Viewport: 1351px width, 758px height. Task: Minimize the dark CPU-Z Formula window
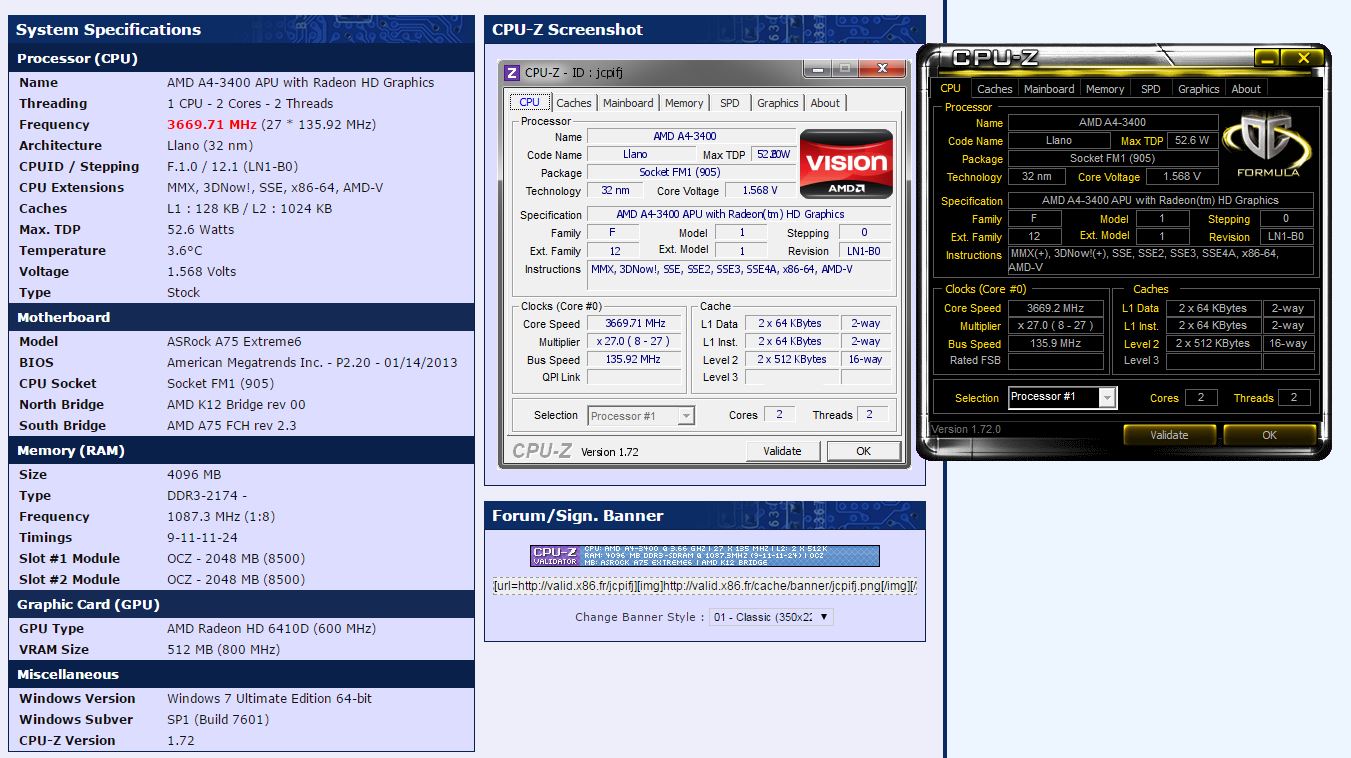[1267, 58]
